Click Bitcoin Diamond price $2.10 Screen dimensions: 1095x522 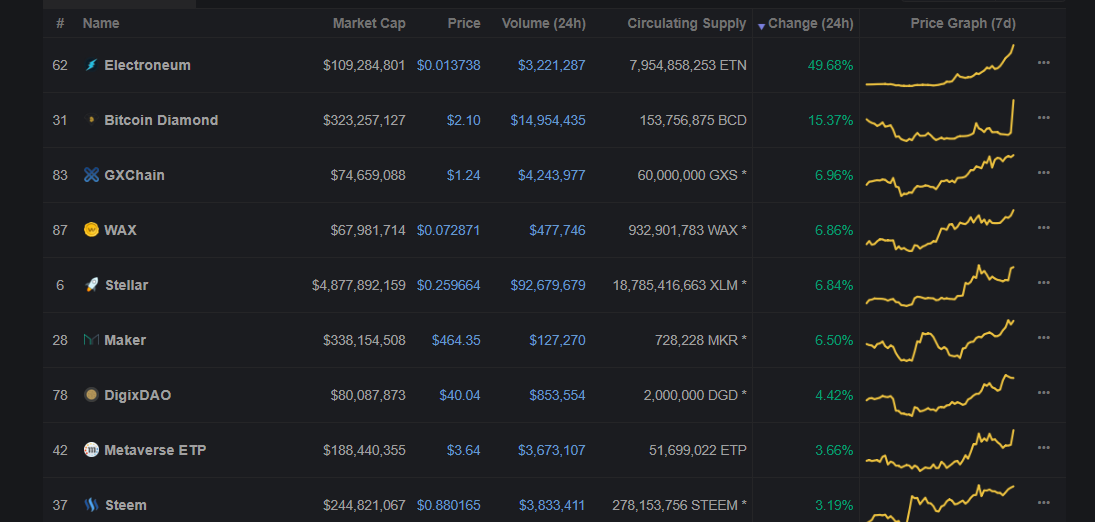[464, 120]
